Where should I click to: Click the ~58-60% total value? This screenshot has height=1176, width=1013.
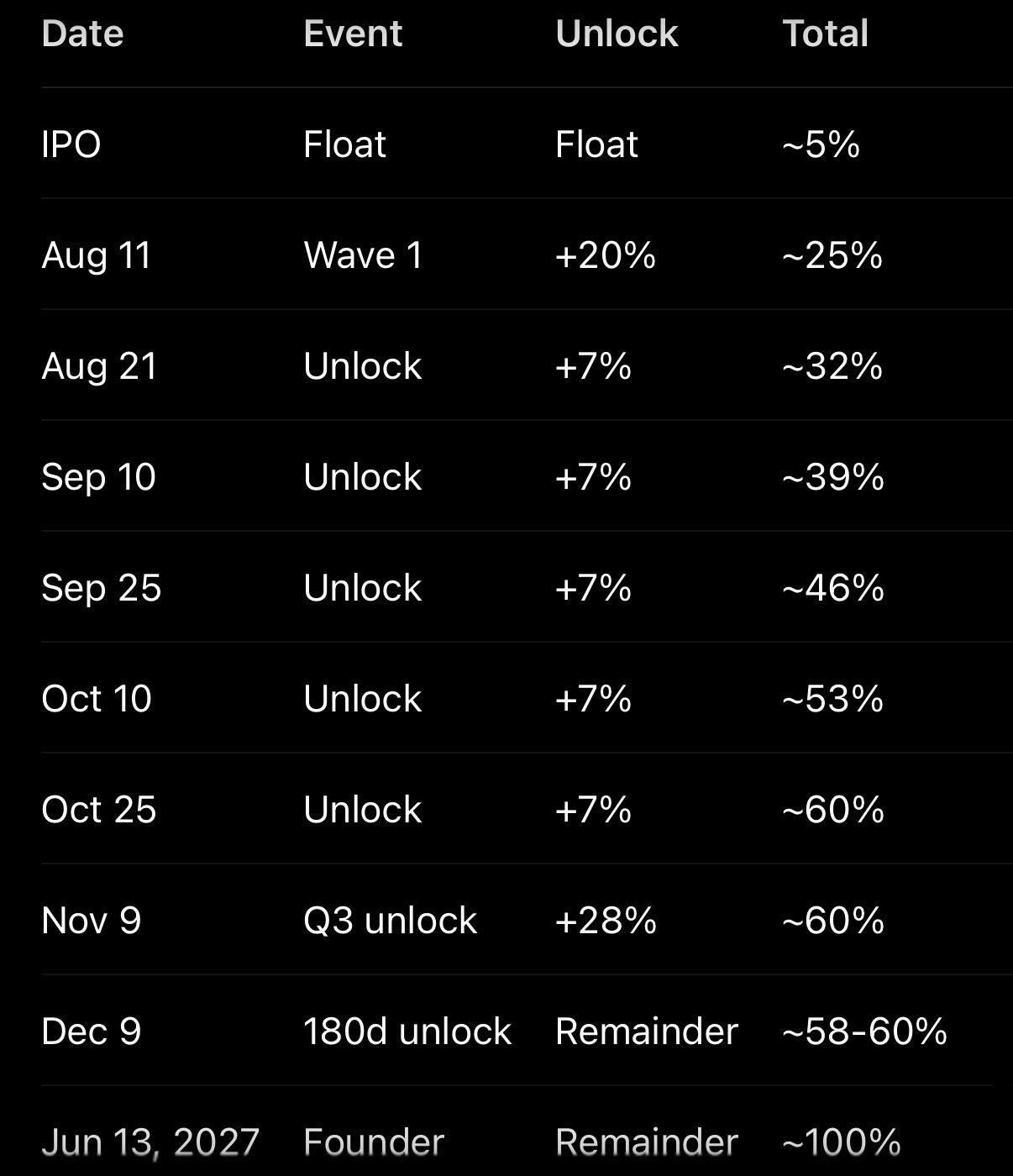pyautogui.click(x=864, y=1032)
